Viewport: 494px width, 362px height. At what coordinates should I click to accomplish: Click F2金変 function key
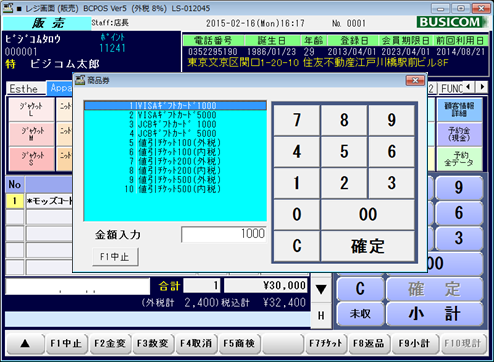pos(110,343)
